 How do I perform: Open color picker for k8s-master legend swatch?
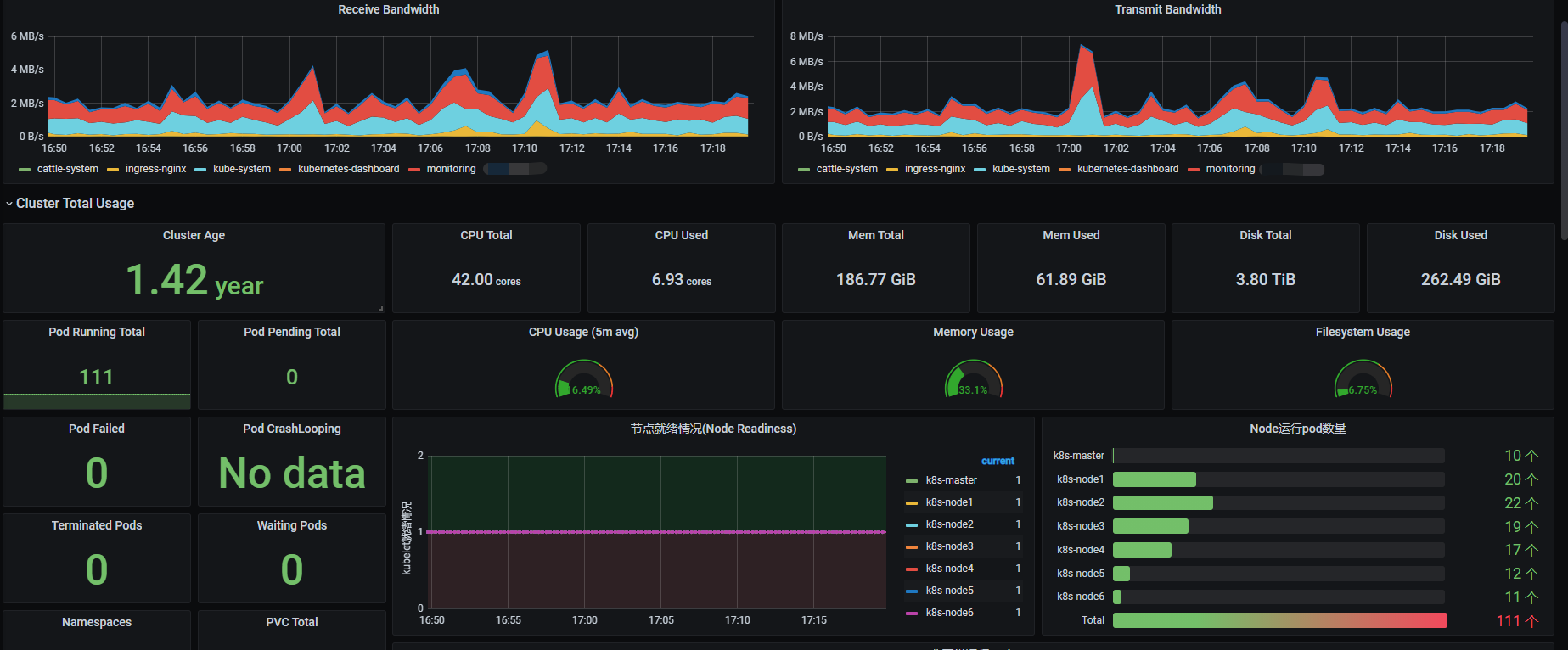click(912, 481)
